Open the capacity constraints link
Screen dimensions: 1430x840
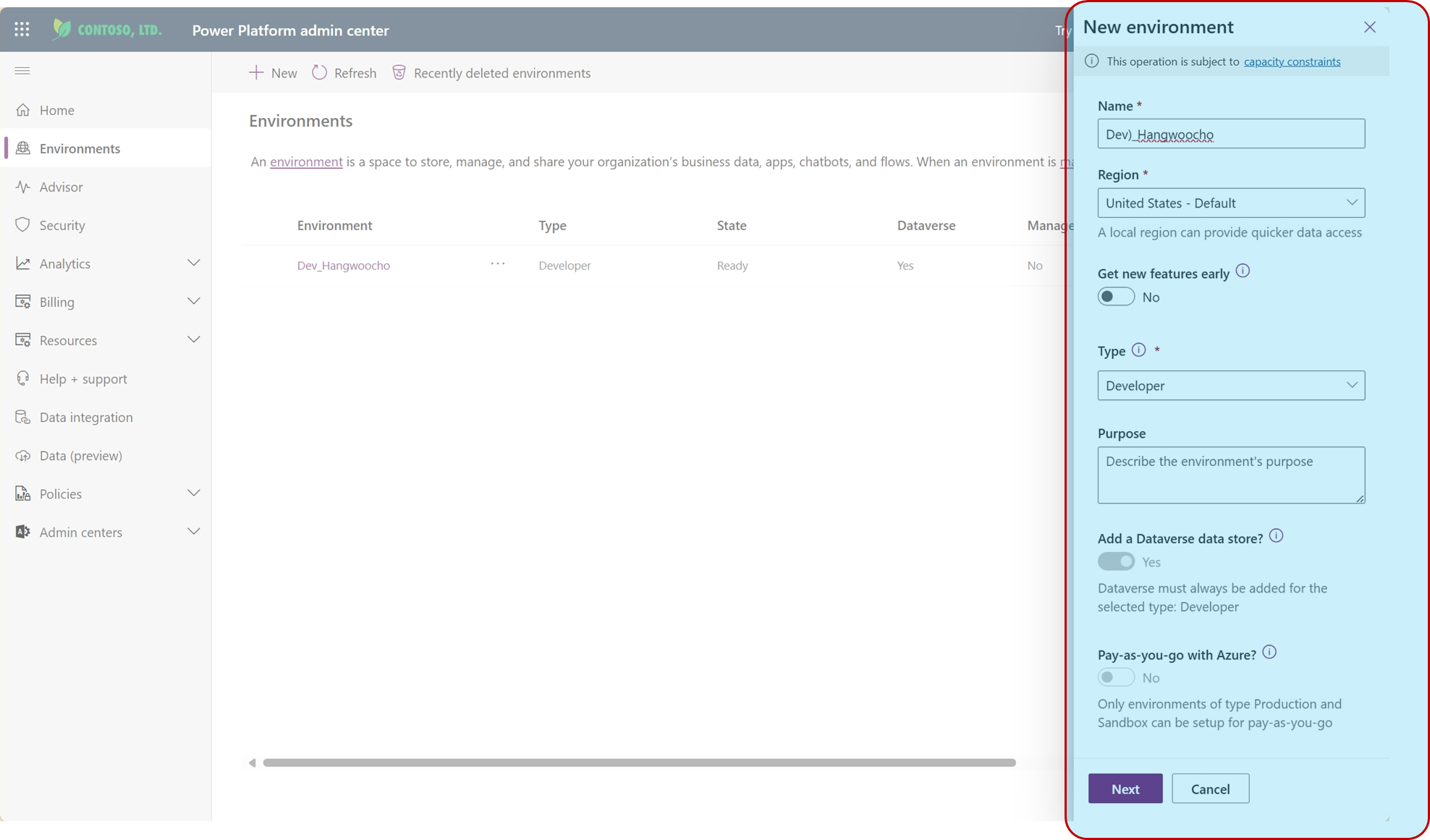1292,61
